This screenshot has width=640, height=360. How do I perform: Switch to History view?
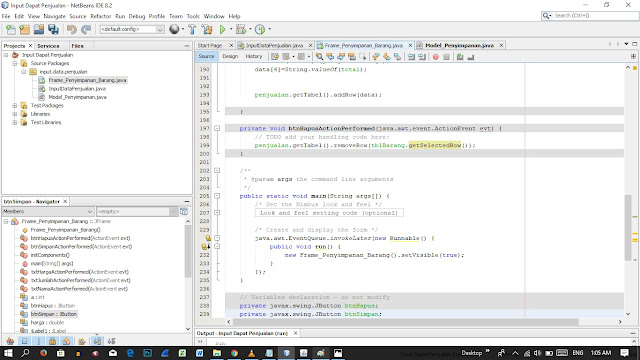click(x=253, y=56)
